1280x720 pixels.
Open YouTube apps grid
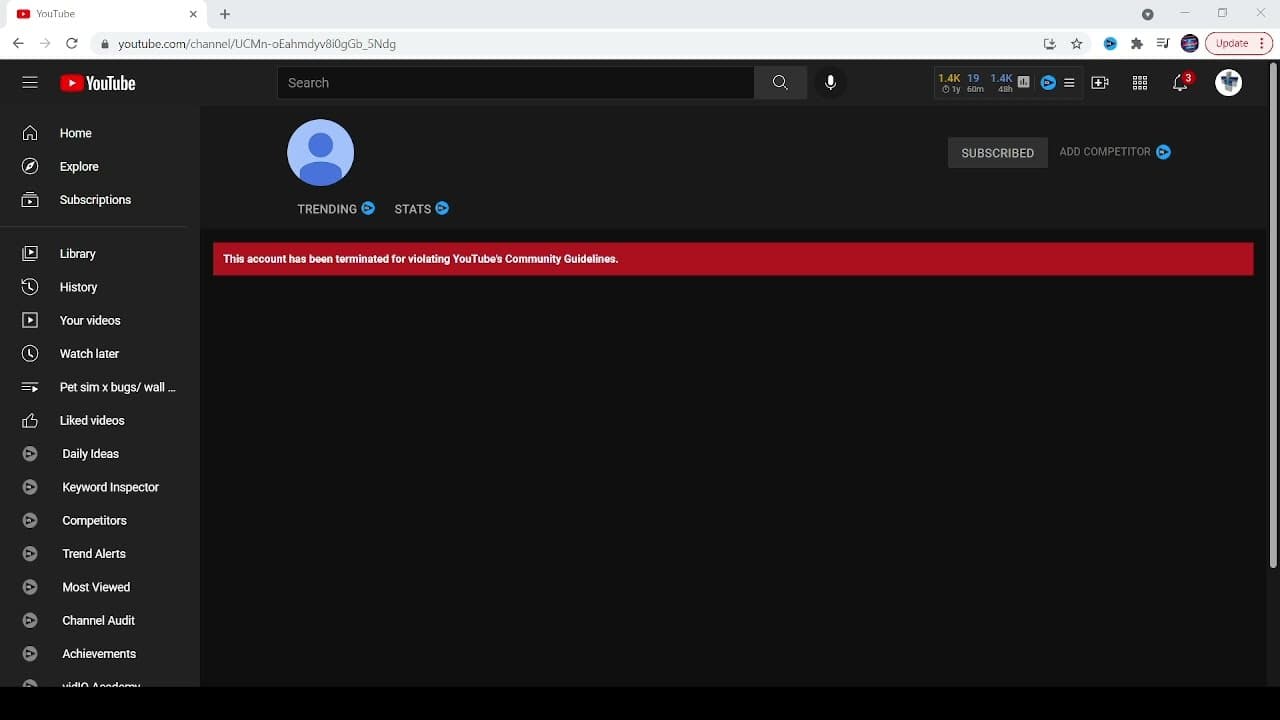click(x=1140, y=83)
